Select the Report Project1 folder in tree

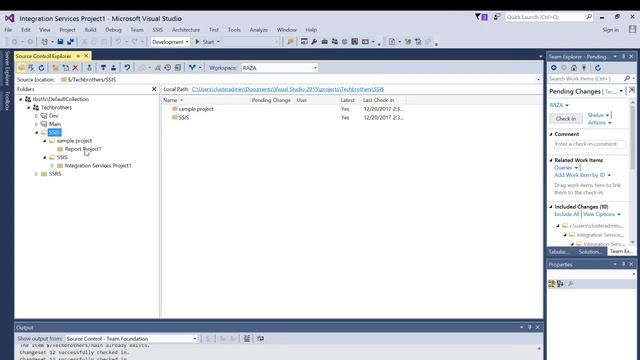click(x=83, y=149)
